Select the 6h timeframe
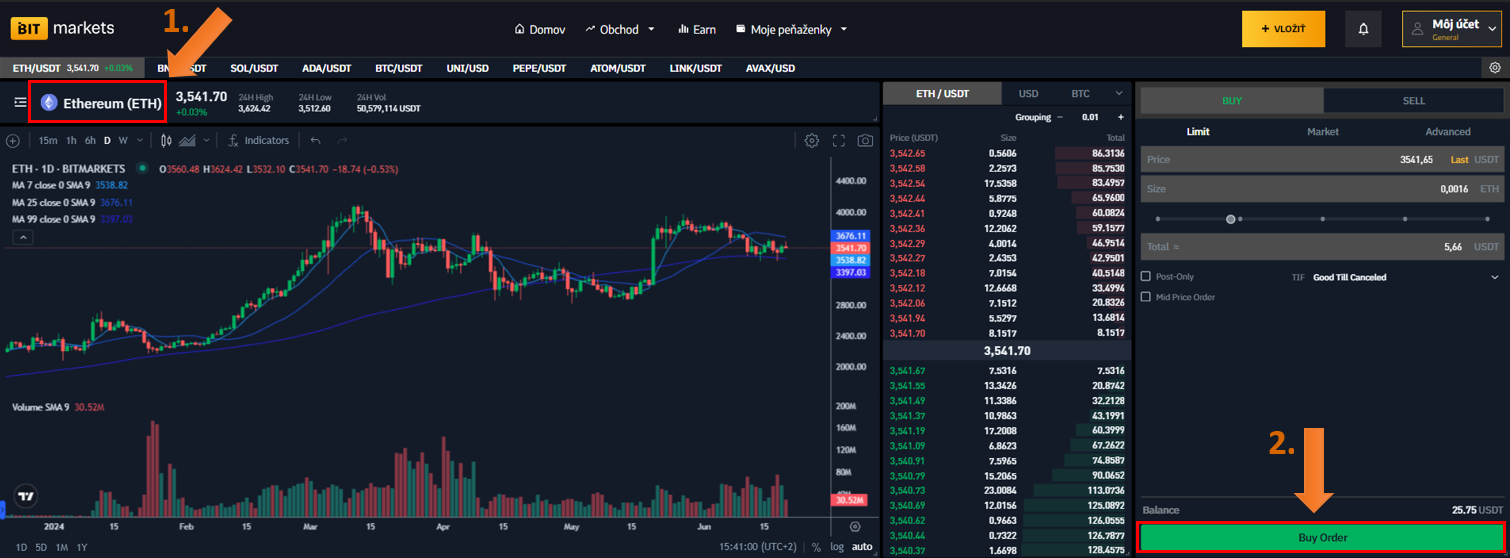The image size is (1510, 558). [90, 141]
